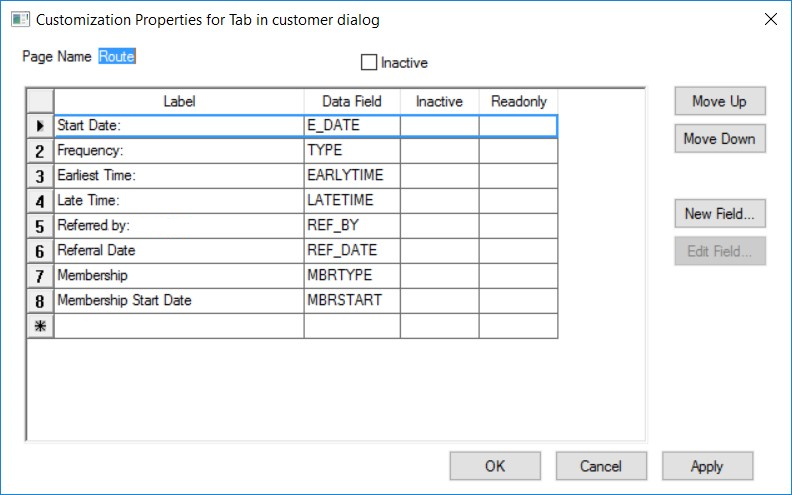792x495 pixels.
Task: Confirm changes with the OK button
Action: click(x=495, y=466)
